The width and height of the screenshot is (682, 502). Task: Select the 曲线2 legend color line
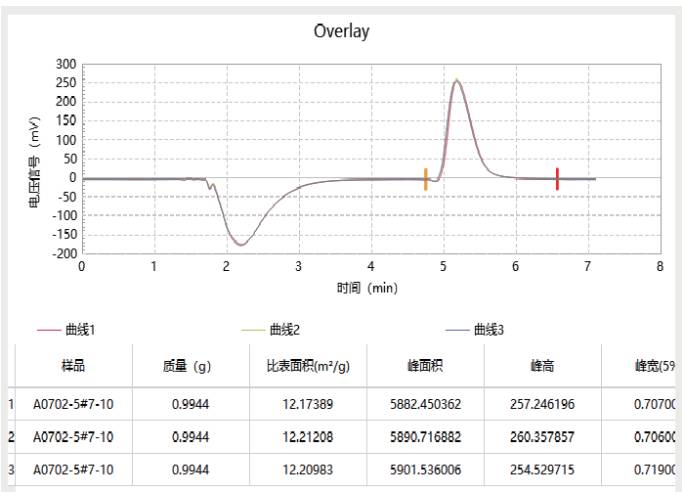(x=253, y=330)
